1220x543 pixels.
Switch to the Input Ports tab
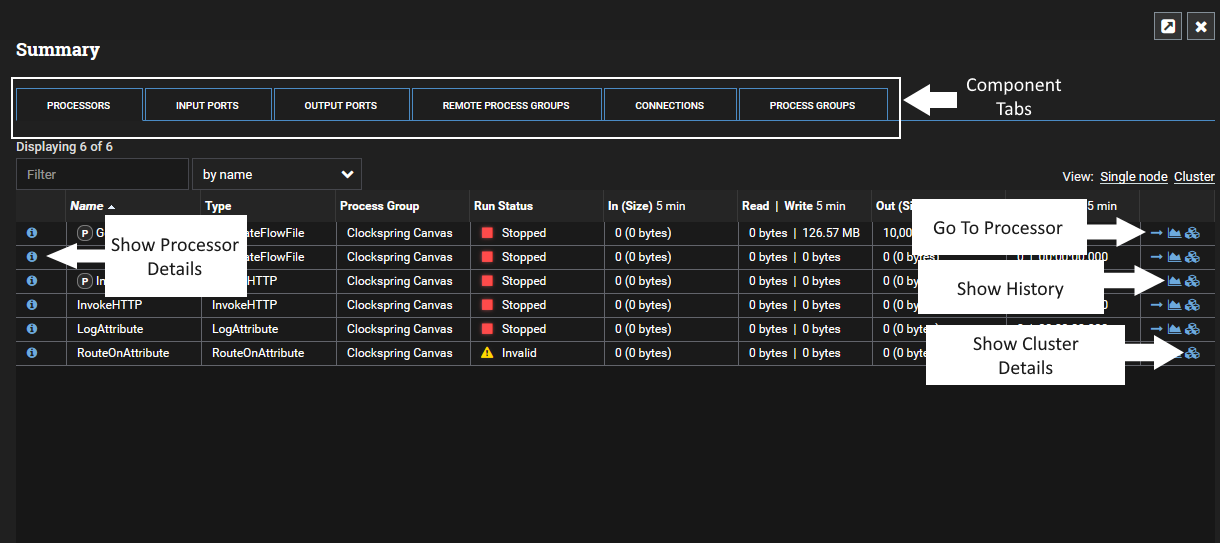point(207,105)
